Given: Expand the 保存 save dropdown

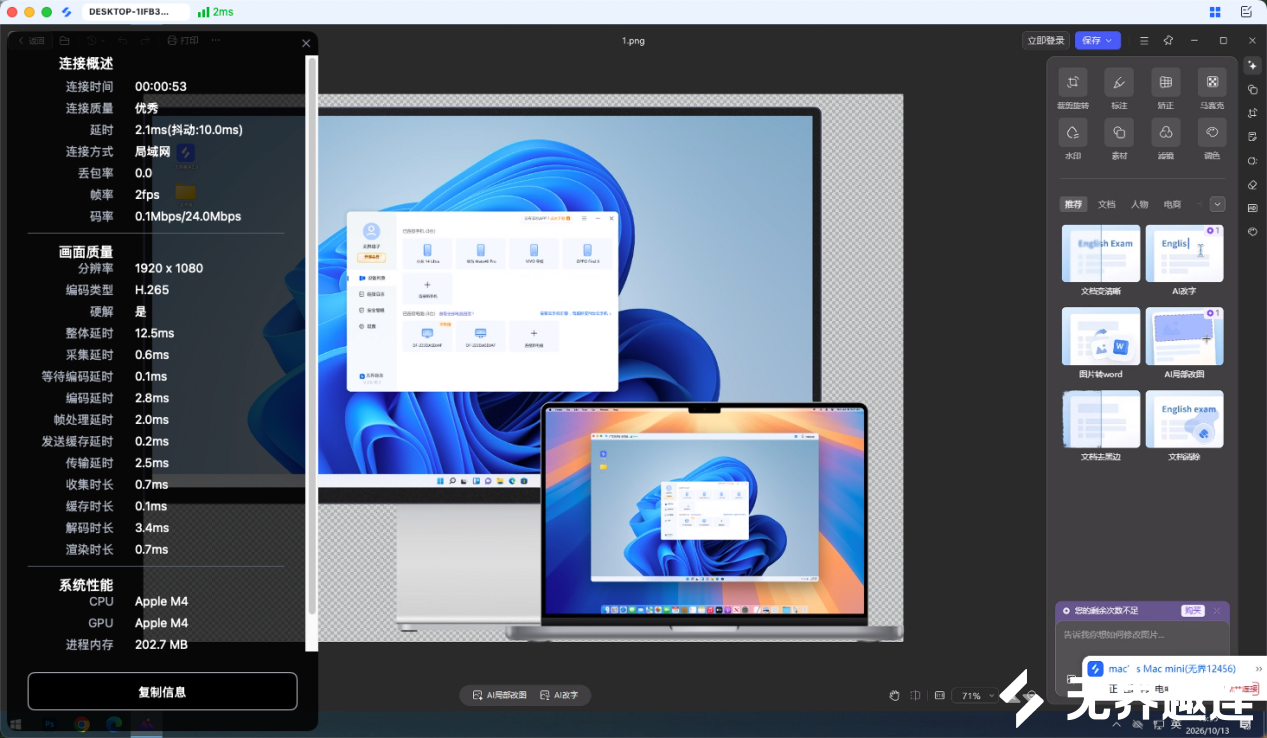Looking at the screenshot, I should [1111, 40].
